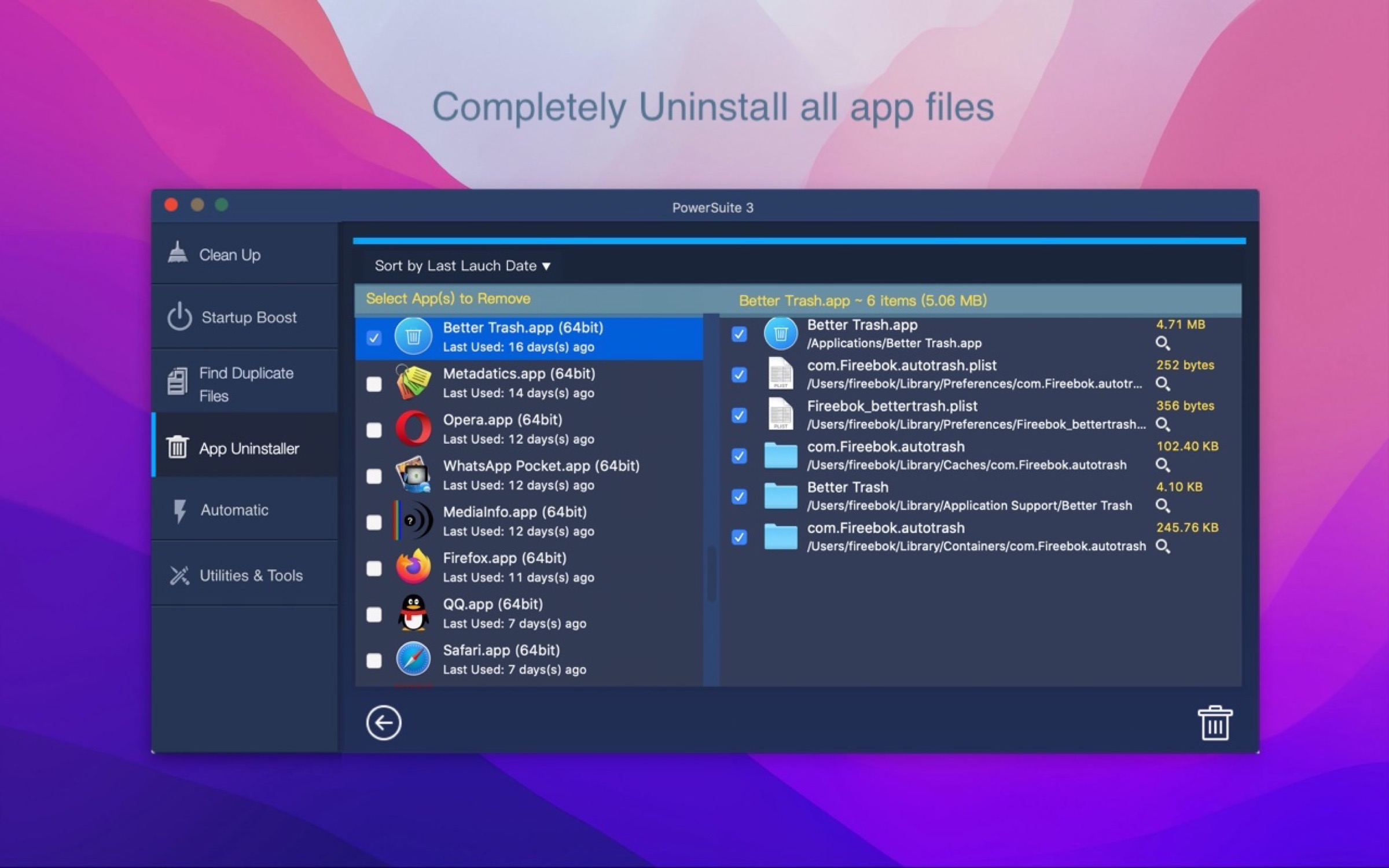Uncheck Better Trash.app (64bit) in app list
The height and width of the screenshot is (868, 1389).
tap(374, 338)
